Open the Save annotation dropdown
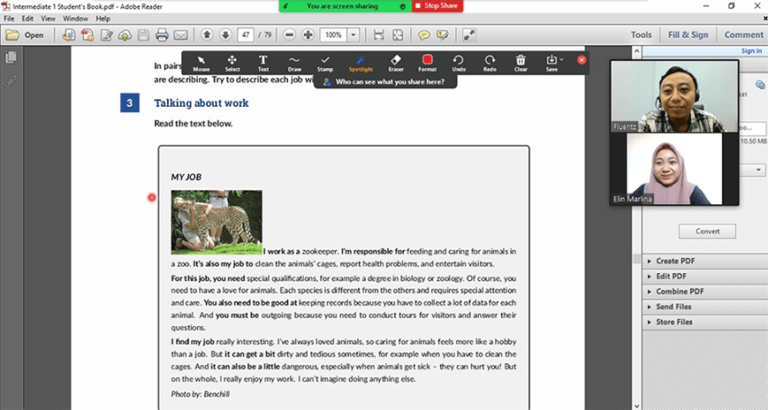The image size is (768, 410). click(553, 63)
